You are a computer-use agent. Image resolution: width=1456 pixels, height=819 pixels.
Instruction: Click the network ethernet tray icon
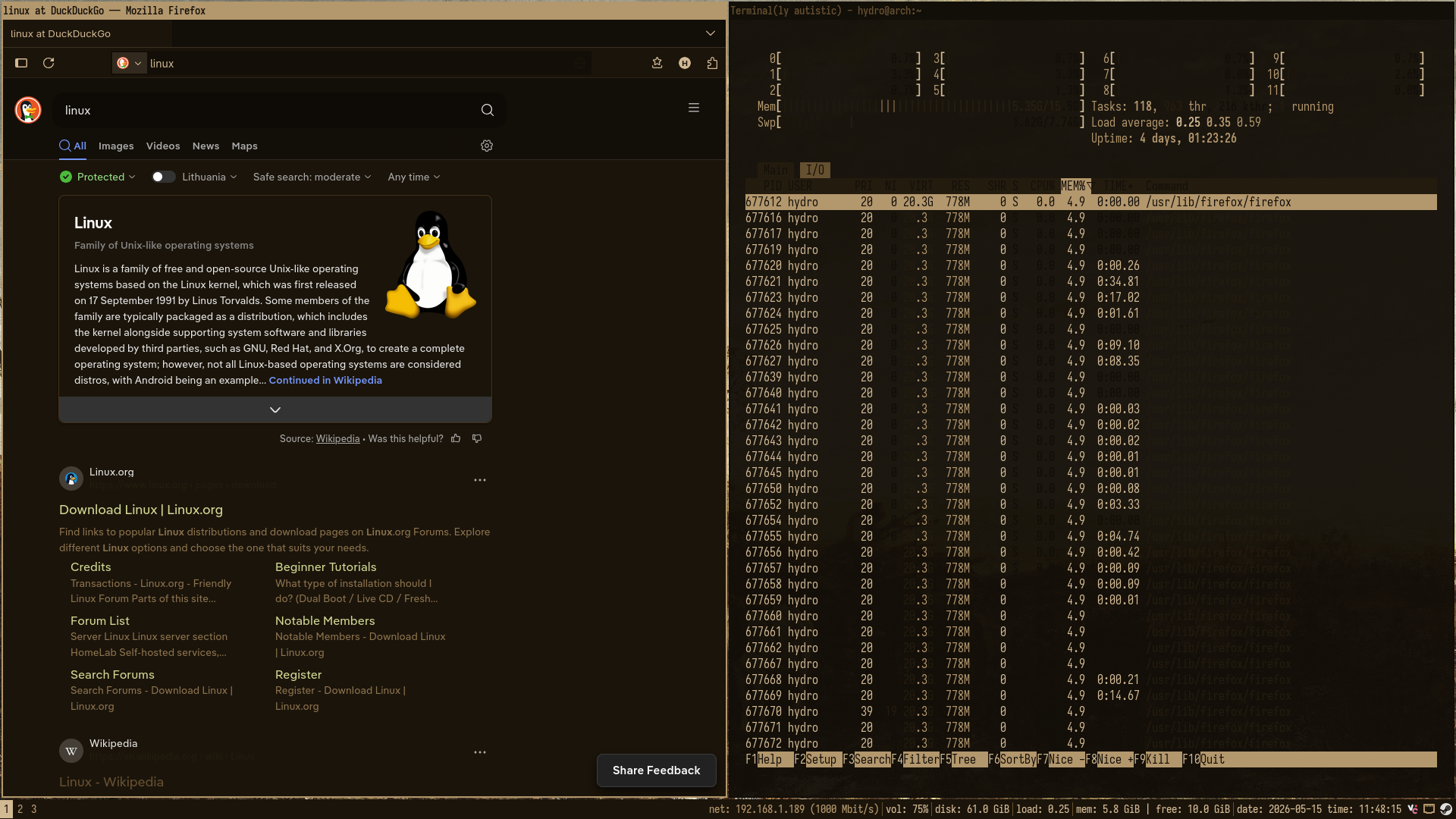(x=1429, y=809)
